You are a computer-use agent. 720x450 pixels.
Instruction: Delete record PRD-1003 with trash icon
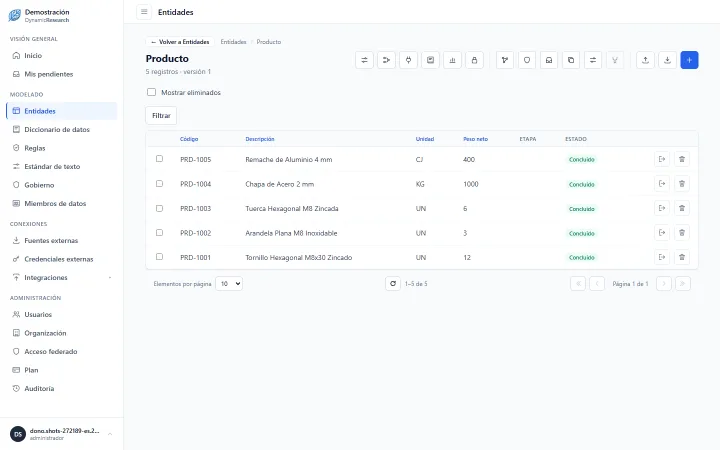pyautogui.click(x=682, y=208)
